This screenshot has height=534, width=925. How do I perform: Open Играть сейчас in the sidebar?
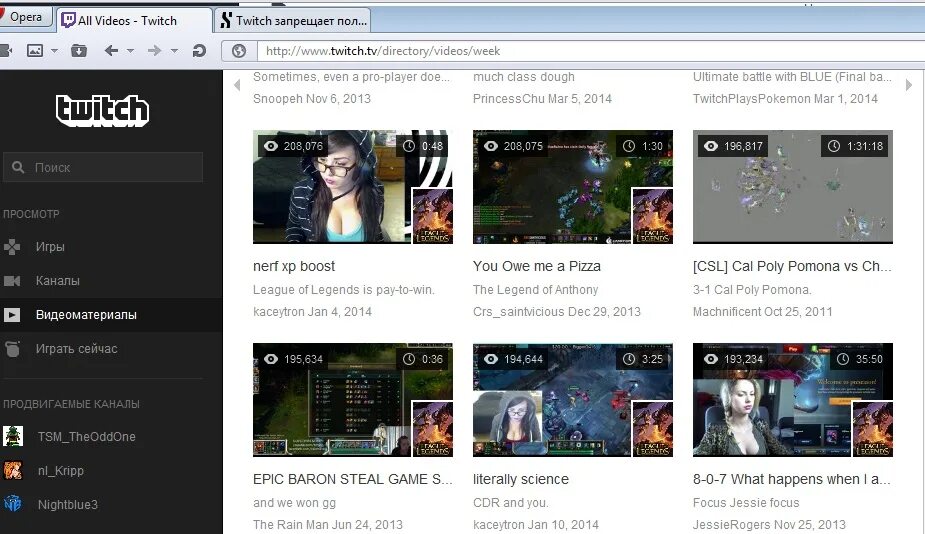[x=76, y=349]
